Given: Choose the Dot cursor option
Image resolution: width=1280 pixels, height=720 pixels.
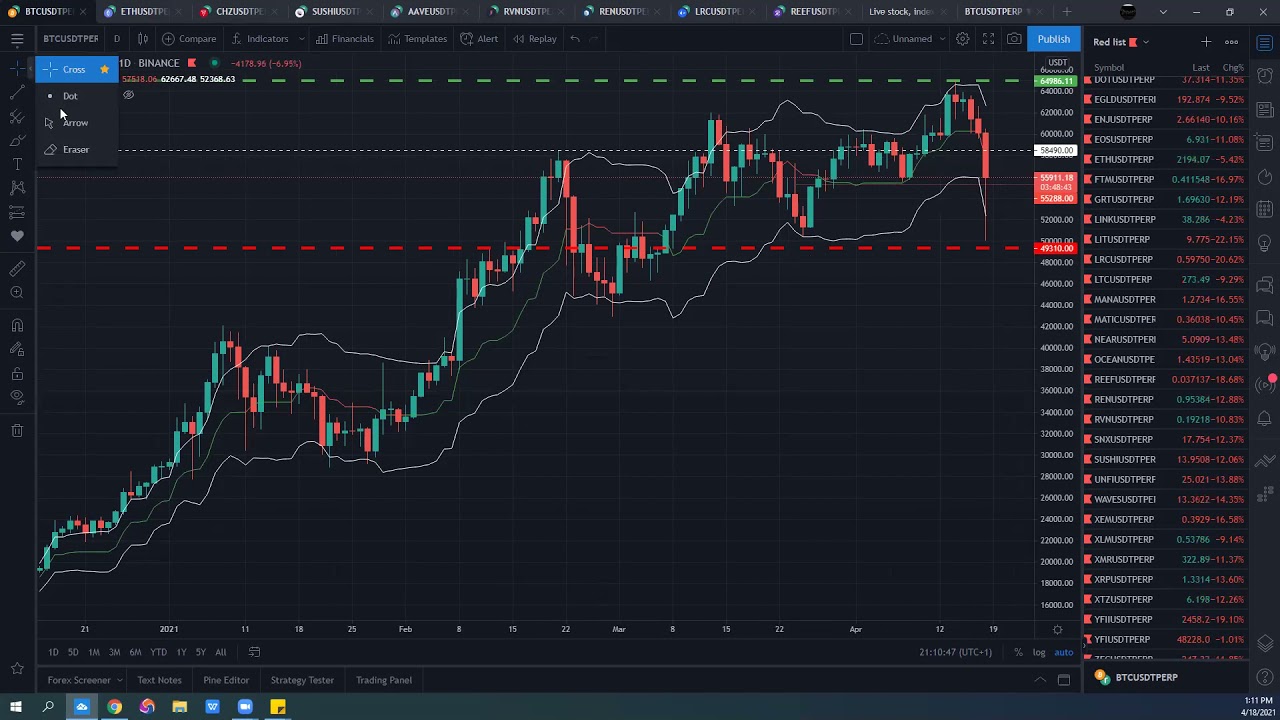Looking at the screenshot, I should [x=70, y=96].
